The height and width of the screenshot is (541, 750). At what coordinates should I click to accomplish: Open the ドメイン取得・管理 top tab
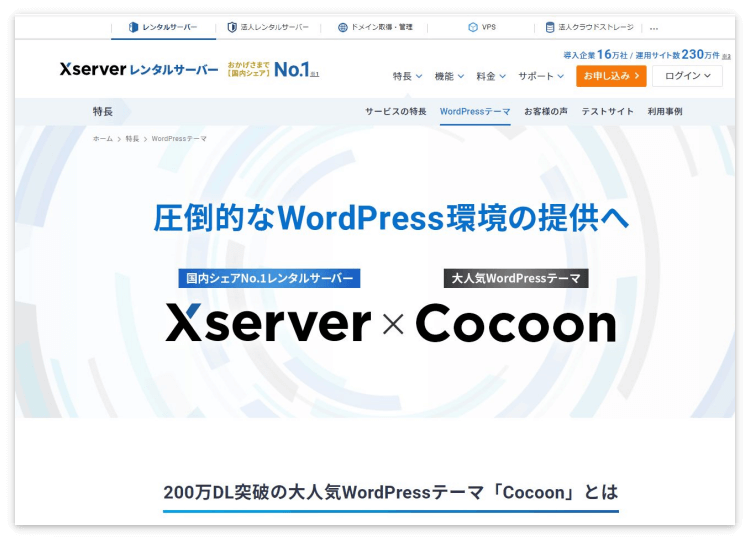click(x=375, y=27)
